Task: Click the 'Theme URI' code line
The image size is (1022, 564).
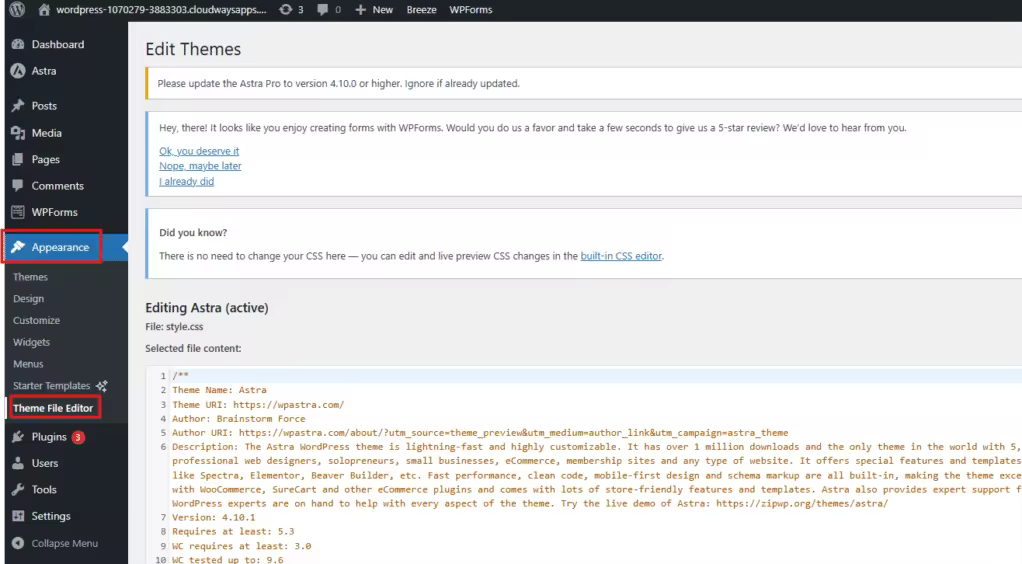Action: click(258, 404)
